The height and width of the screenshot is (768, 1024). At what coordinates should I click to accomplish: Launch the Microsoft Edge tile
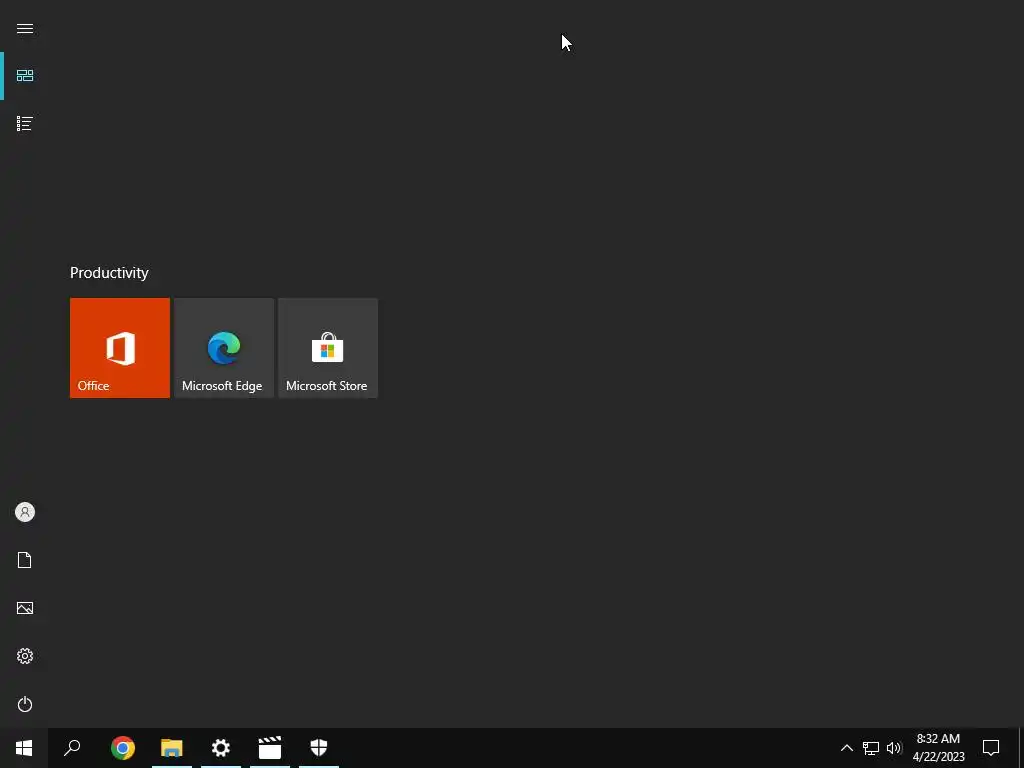tap(224, 348)
